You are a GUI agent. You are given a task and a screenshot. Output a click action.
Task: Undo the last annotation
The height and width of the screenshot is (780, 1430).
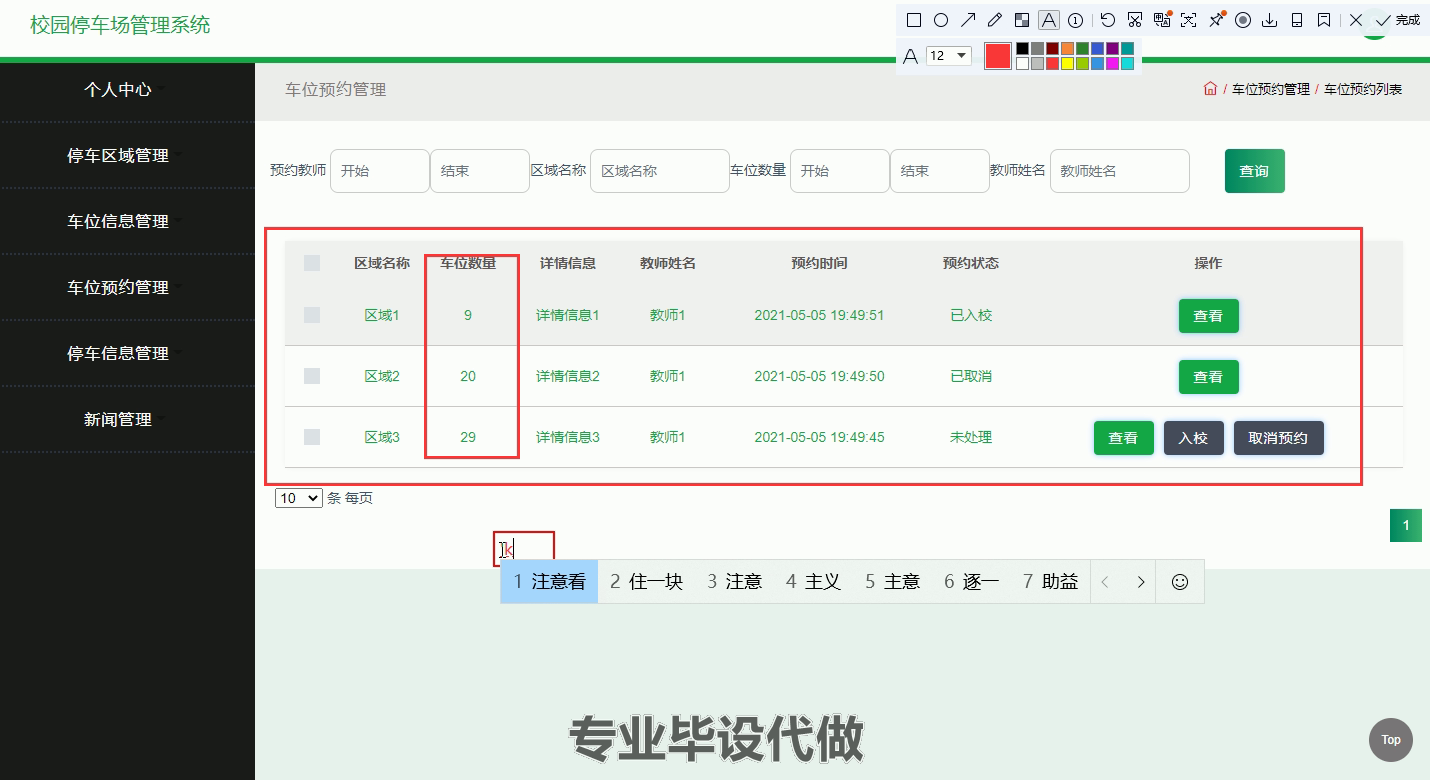[x=1108, y=20]
